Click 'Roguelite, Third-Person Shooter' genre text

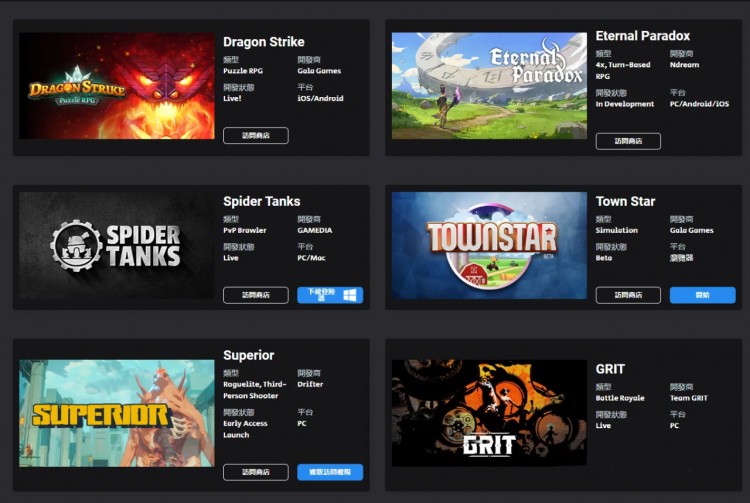pos(254,390)
